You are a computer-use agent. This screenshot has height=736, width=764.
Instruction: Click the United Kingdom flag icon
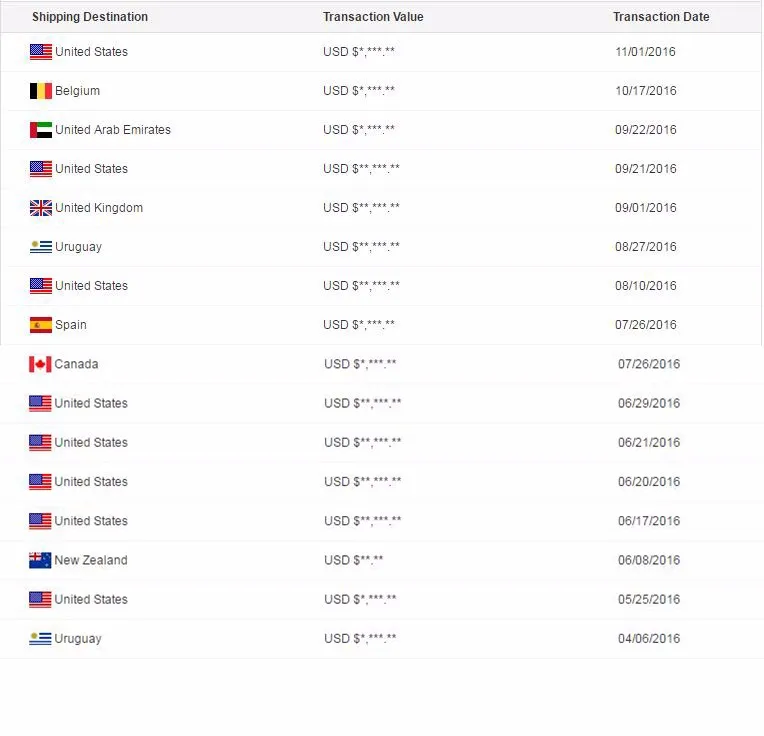41,208
